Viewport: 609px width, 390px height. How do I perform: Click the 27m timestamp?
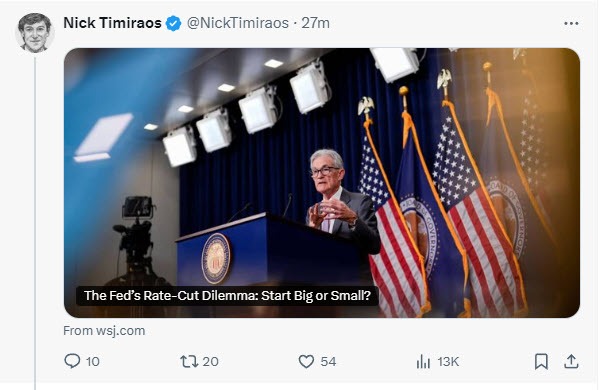(315, 23)
